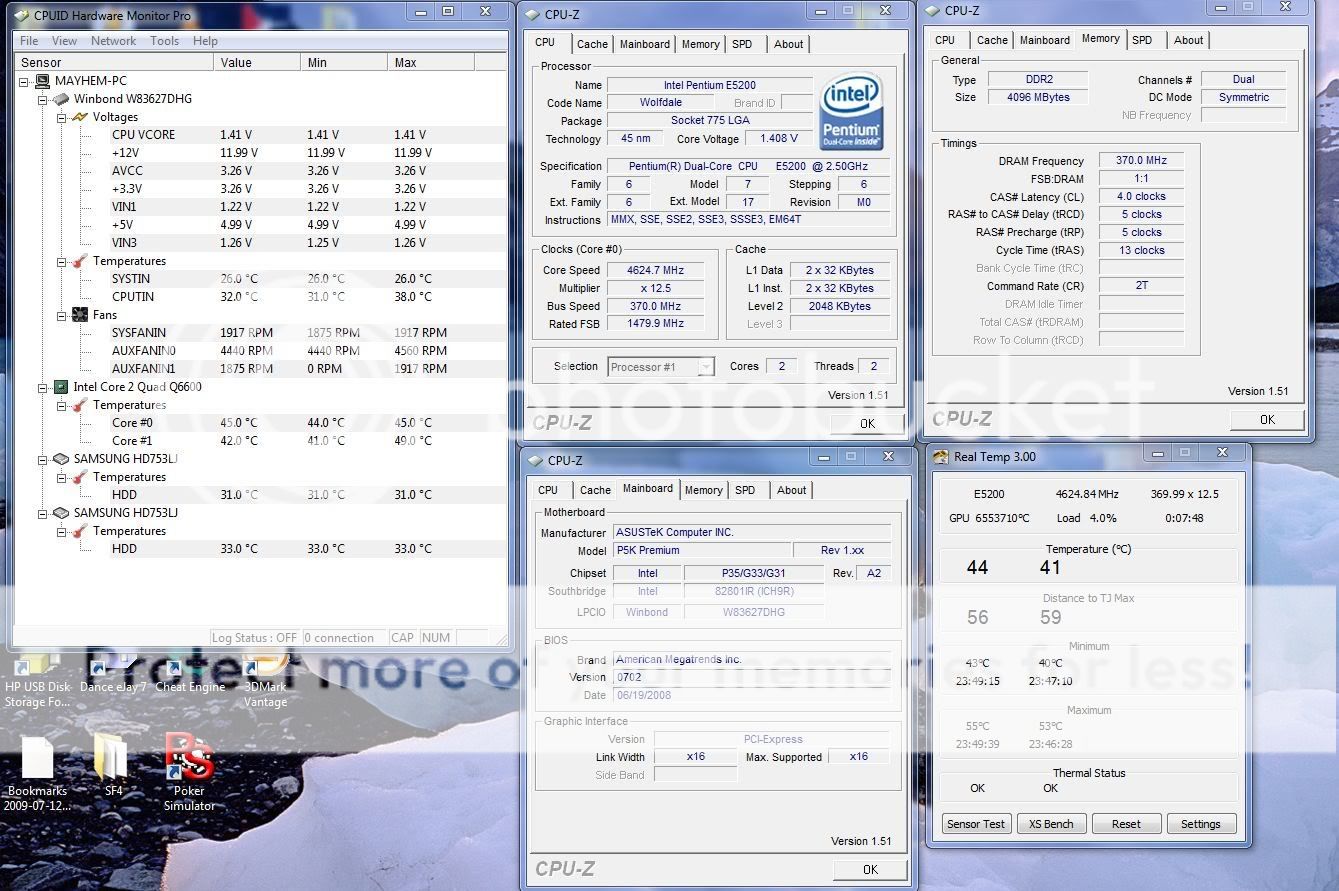Switch to Cache tab in CPU-Z CPU window

click(592, 44)
